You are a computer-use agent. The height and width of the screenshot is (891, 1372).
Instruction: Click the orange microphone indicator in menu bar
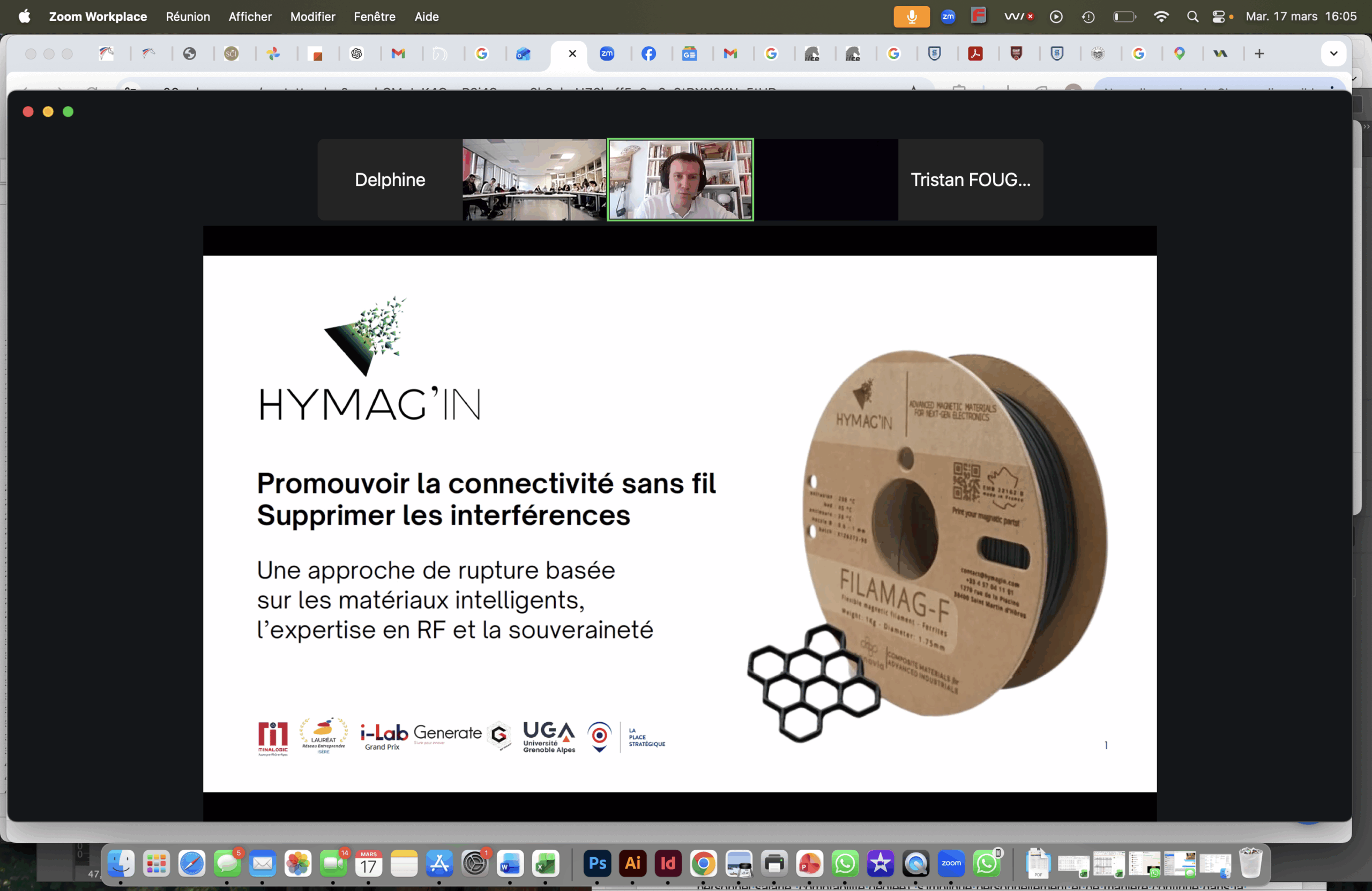click(911, 17)
